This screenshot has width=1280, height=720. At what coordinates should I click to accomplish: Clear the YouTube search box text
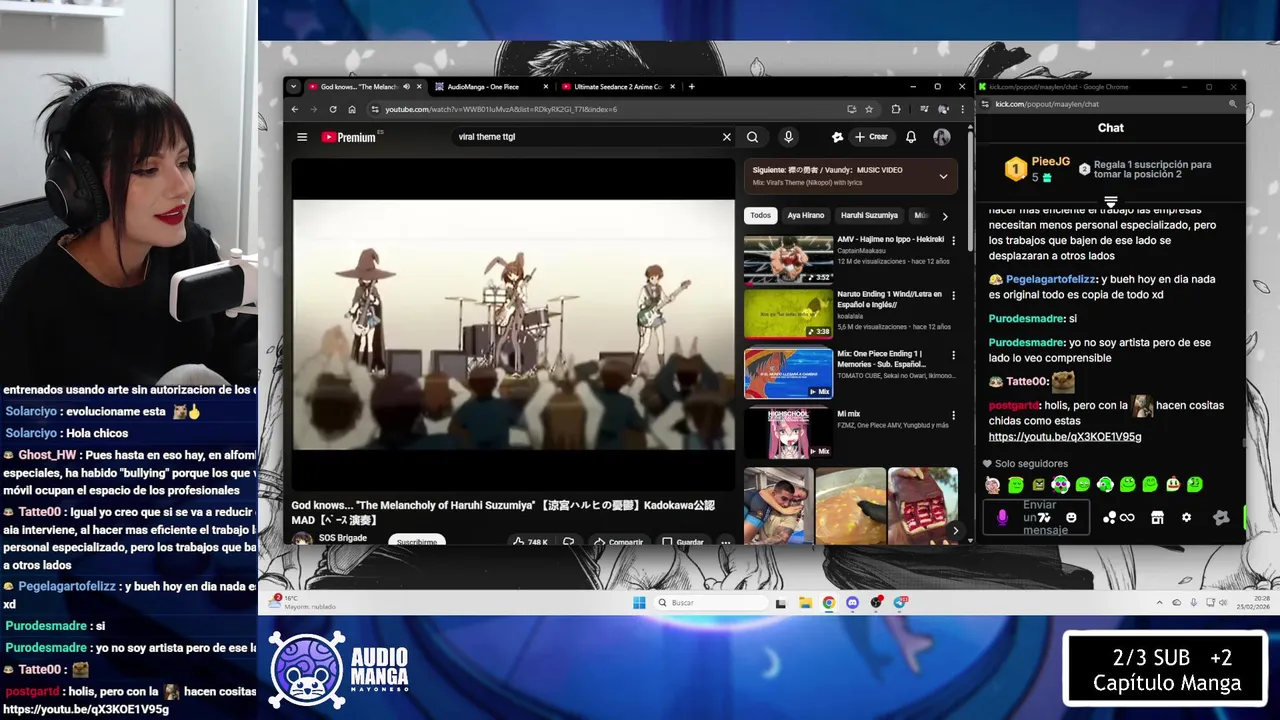727,137
